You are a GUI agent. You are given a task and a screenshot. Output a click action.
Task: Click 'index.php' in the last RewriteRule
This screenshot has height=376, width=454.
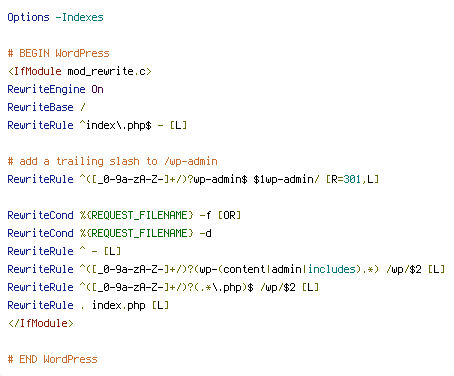pos(119,305)
